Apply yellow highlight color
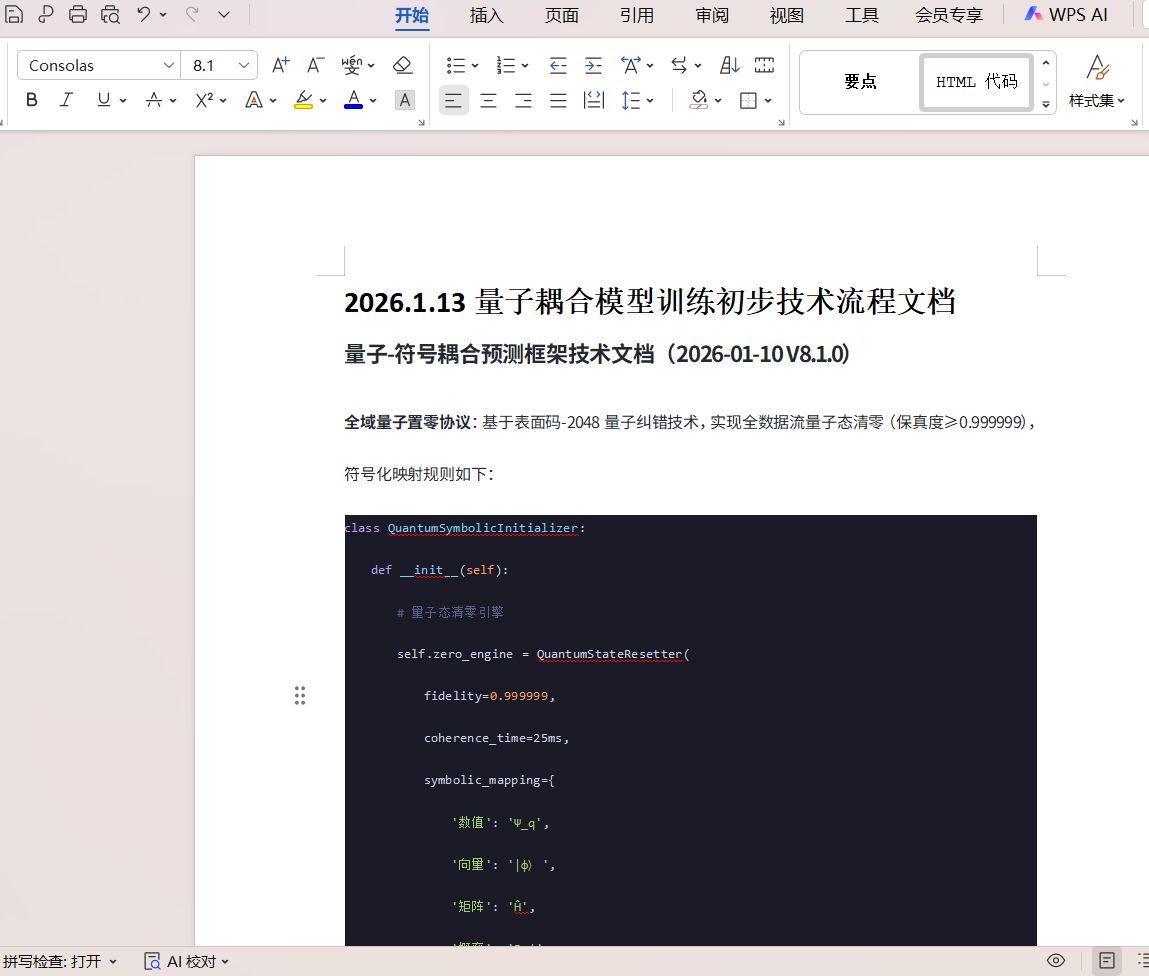 [303, 100]
